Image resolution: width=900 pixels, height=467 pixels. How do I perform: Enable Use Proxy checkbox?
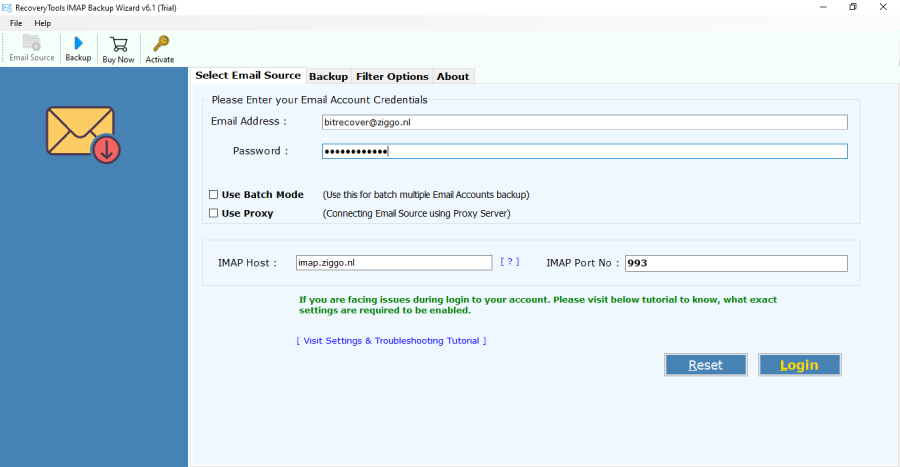coord(214,213)
